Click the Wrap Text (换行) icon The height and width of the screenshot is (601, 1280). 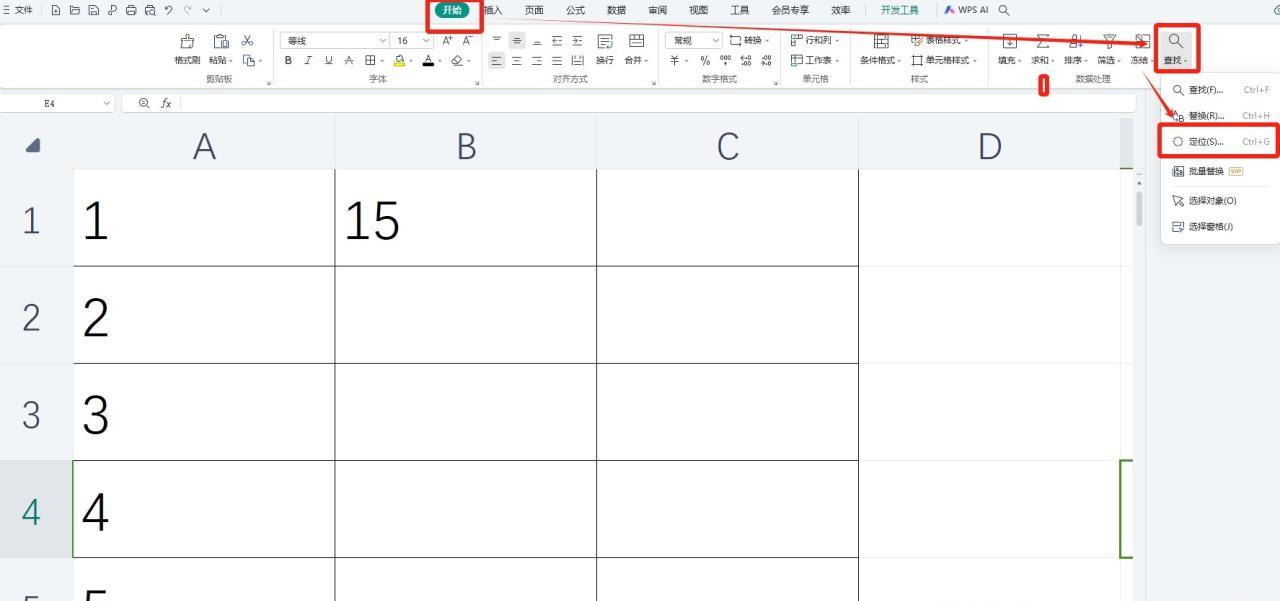coord(605,41)
